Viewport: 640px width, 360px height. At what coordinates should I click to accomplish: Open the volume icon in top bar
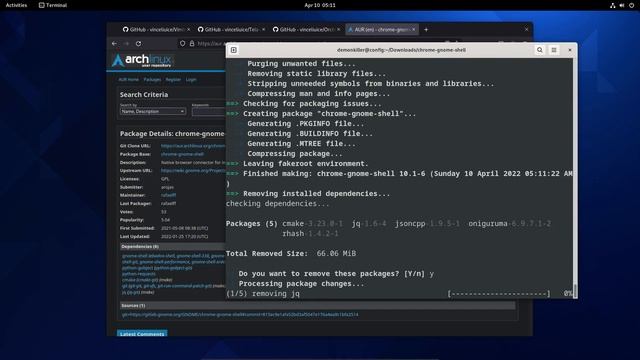(x=622, y=5)
